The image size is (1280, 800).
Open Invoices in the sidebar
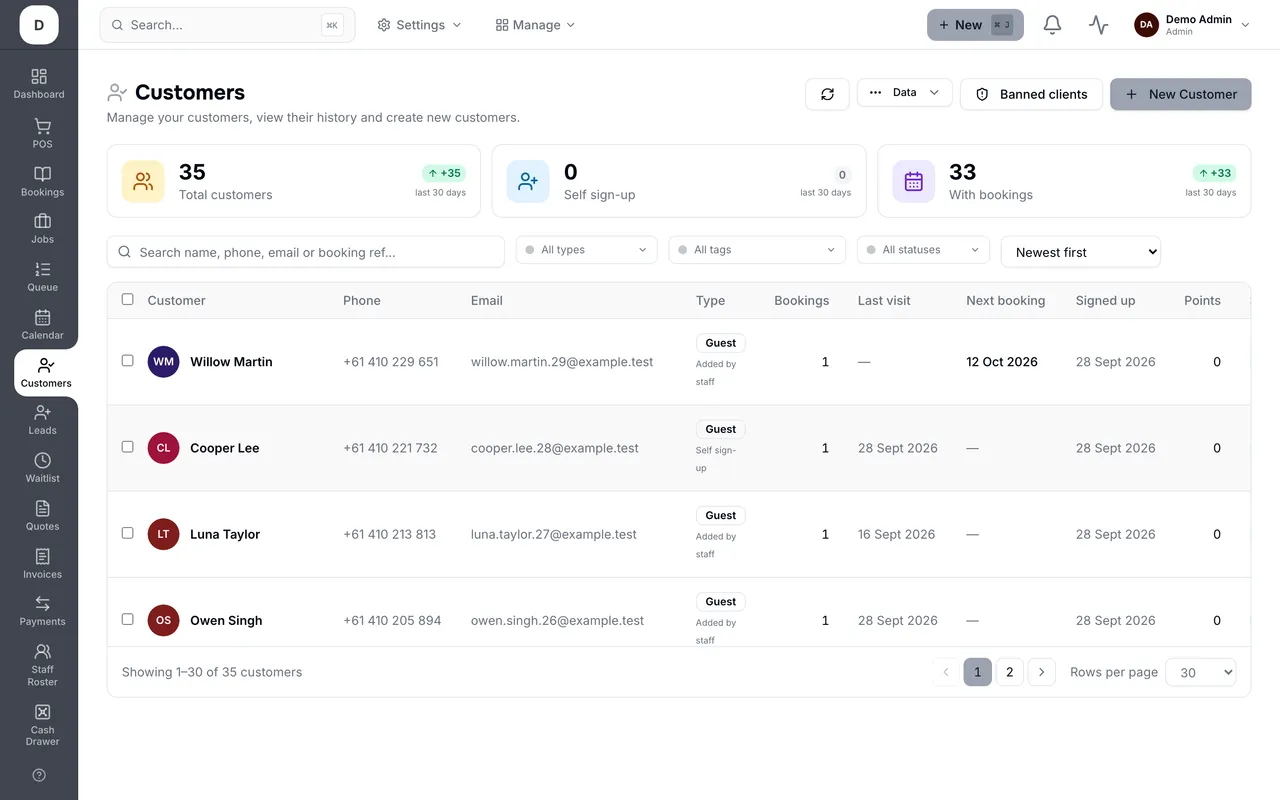pyautogui.click(x=42, y=564)
